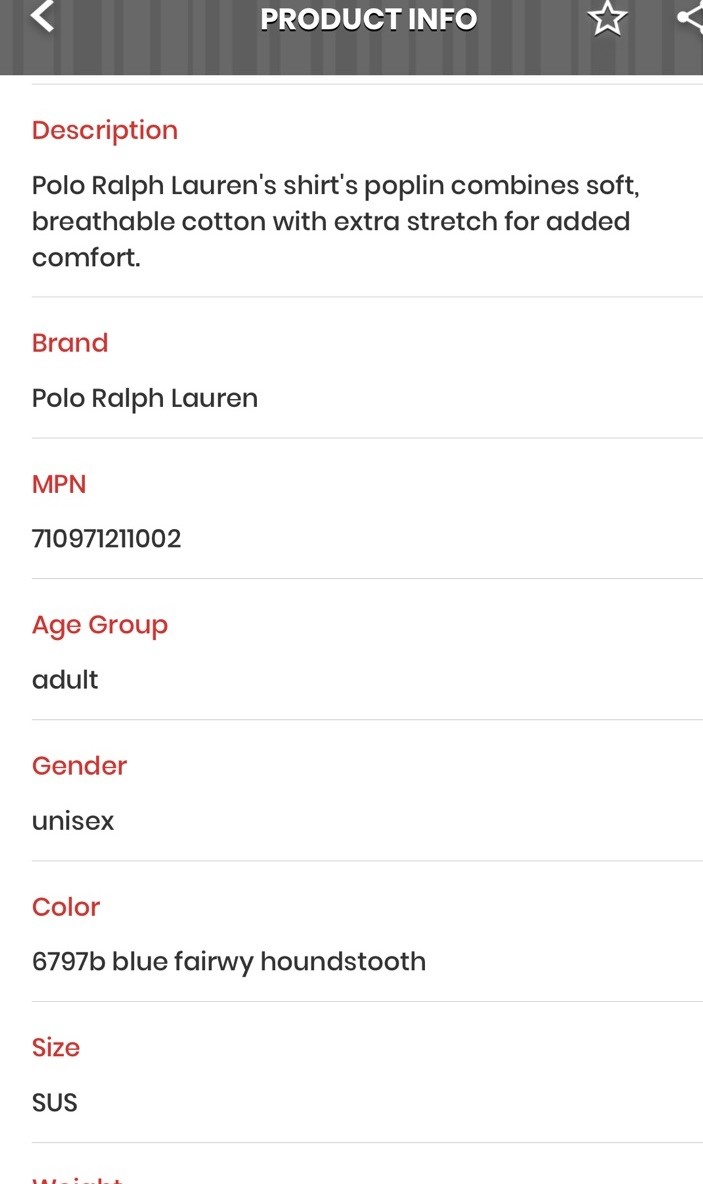Tap the word comfort ending the description
This screenshot has width=703, height=1184.
[86, 257]
